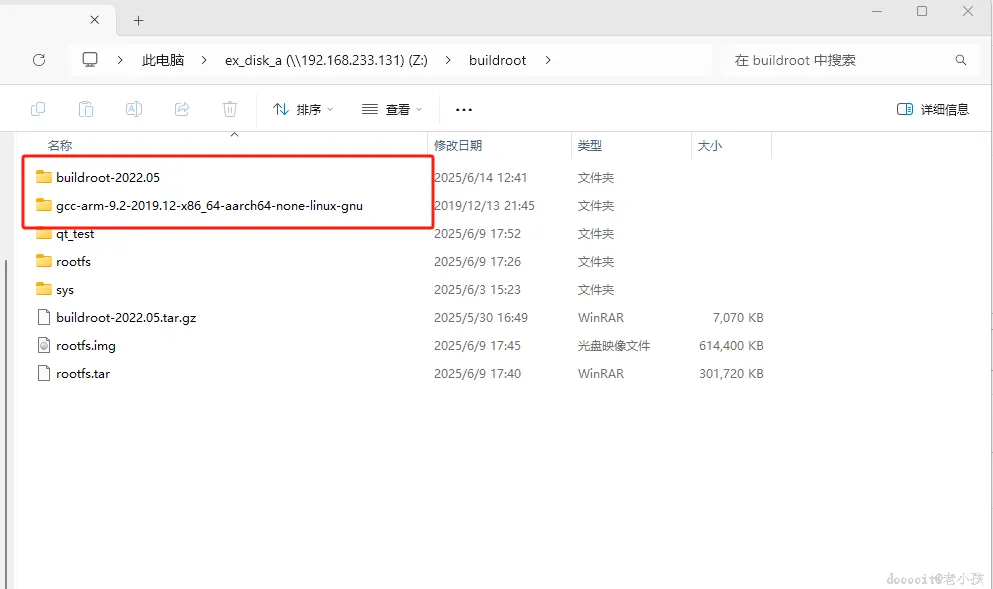Click the Delete icon in the toolbar
The height and width of the screenshot is (589, 993).
(230, 109)
